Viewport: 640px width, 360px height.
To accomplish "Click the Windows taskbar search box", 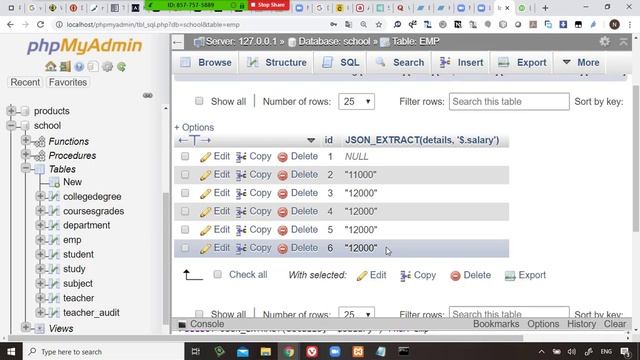I will [x=104, y=351].
